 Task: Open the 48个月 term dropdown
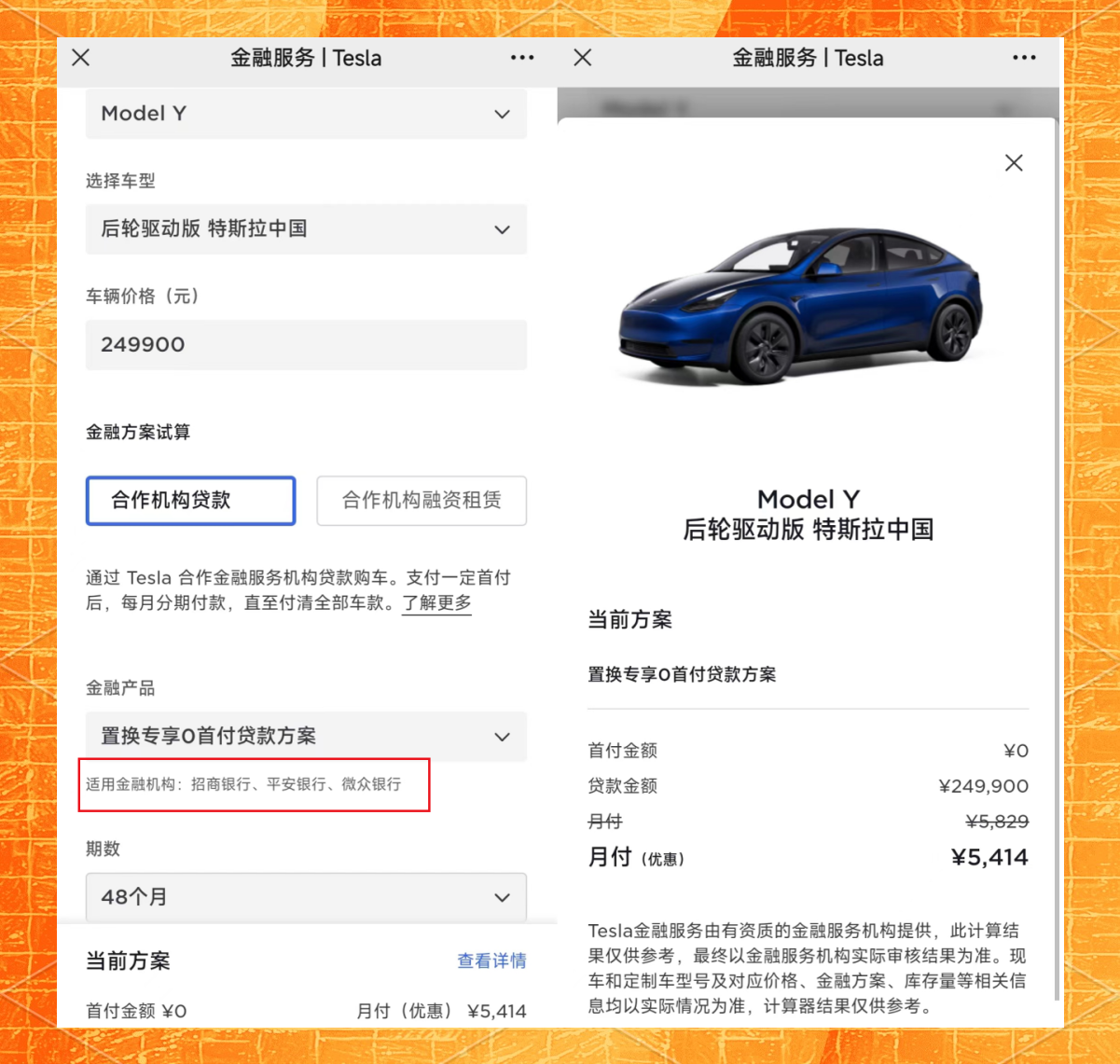[306, 897]
